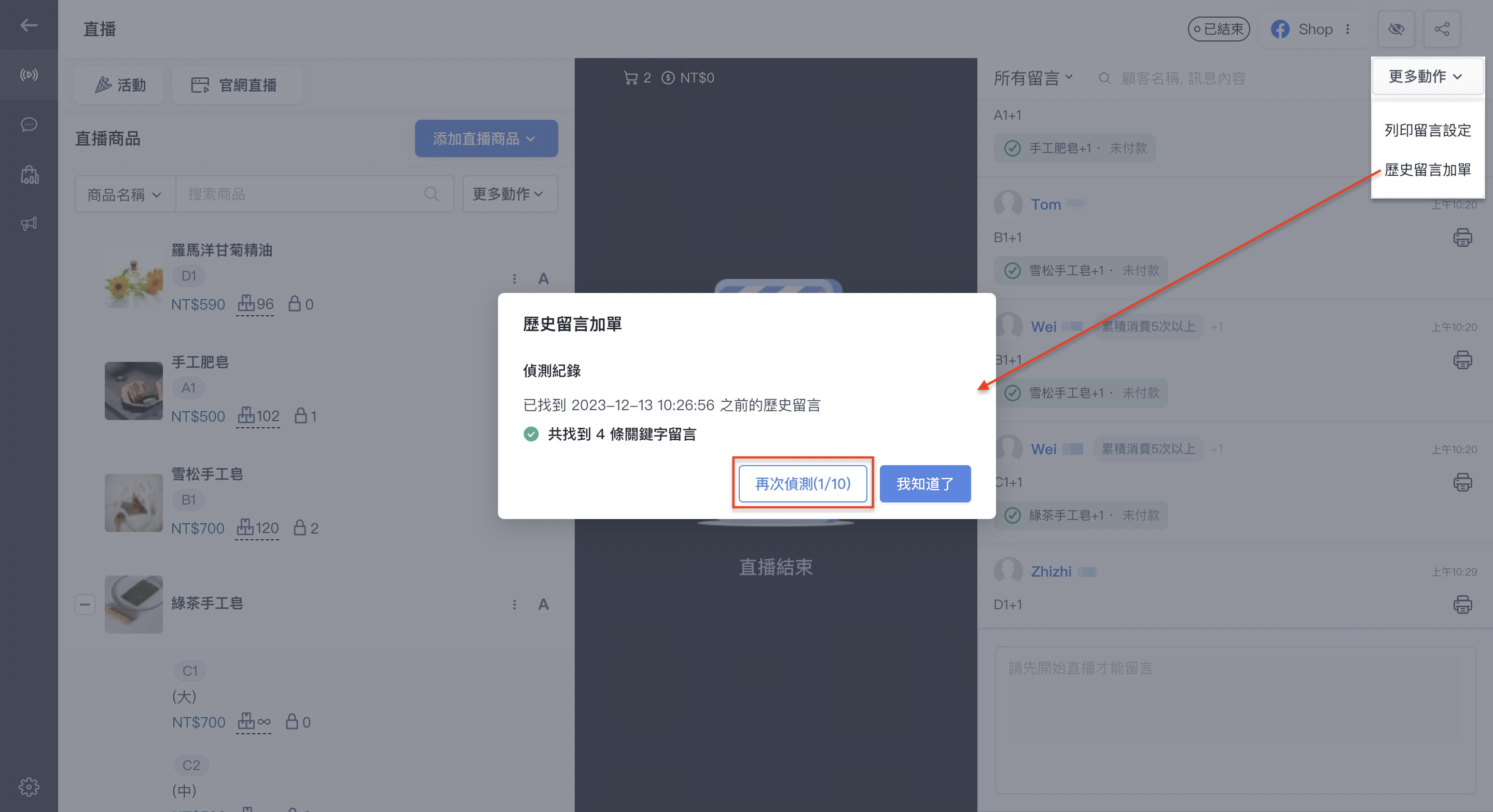Open 雪松手工皂 product thumbnail
Viewport: 1493px width, 812px height.
[133, 503]
